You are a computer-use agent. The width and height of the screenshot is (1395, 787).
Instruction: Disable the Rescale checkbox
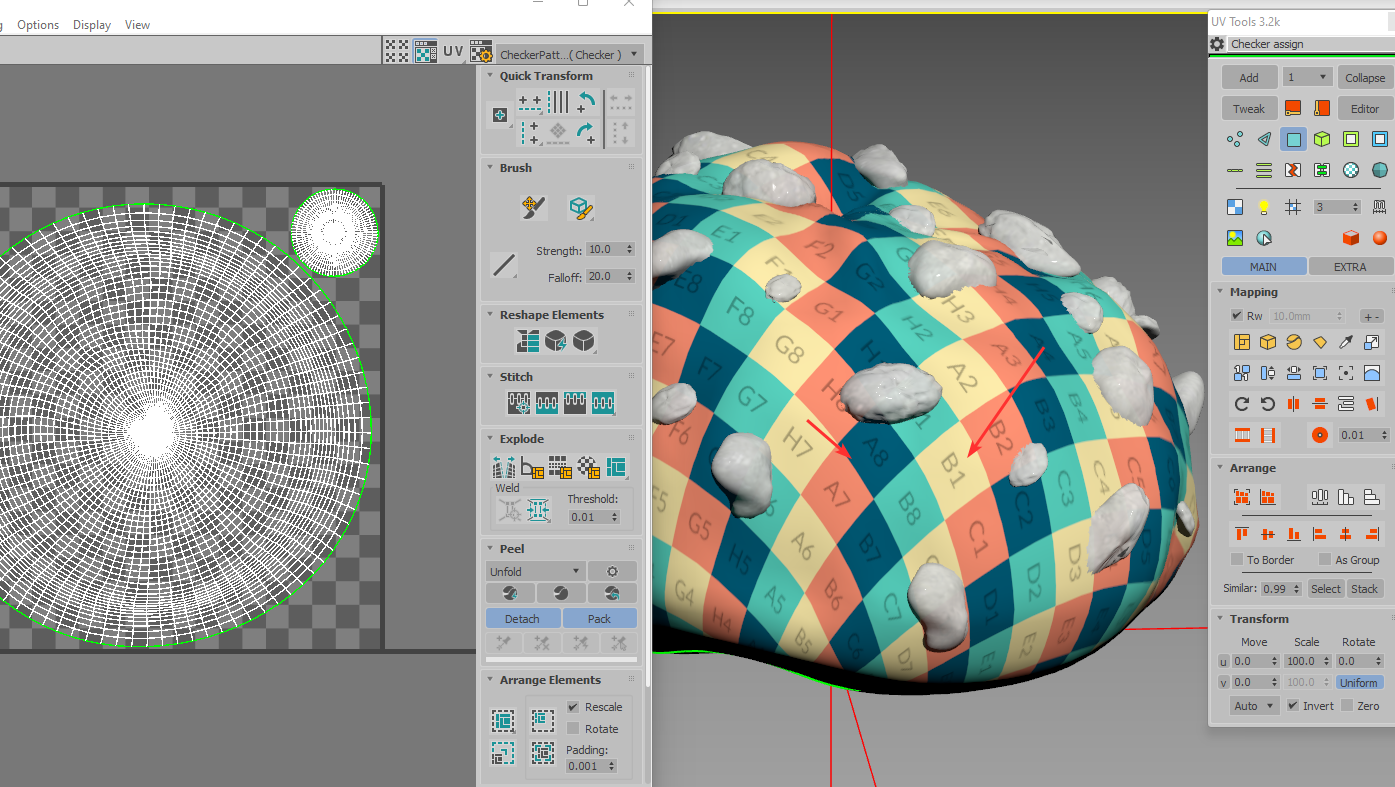click(573, 707)
